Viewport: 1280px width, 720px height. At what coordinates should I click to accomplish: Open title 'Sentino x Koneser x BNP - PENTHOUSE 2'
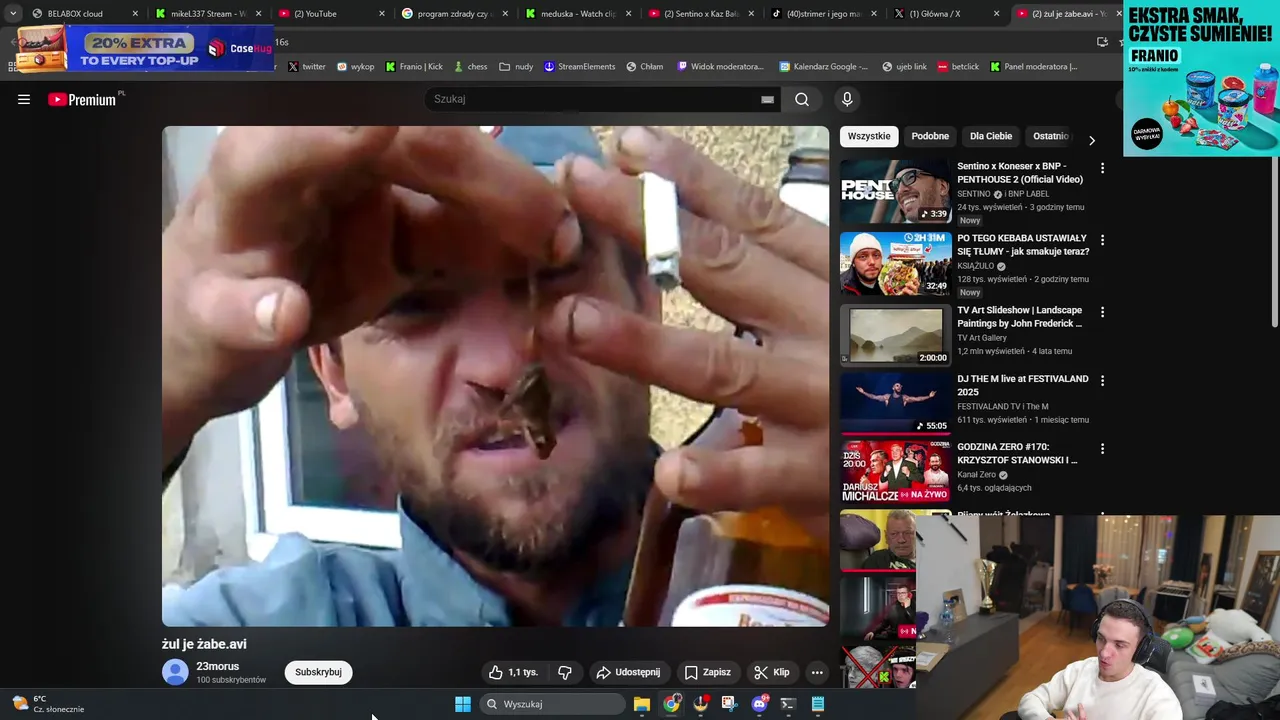1020,173
